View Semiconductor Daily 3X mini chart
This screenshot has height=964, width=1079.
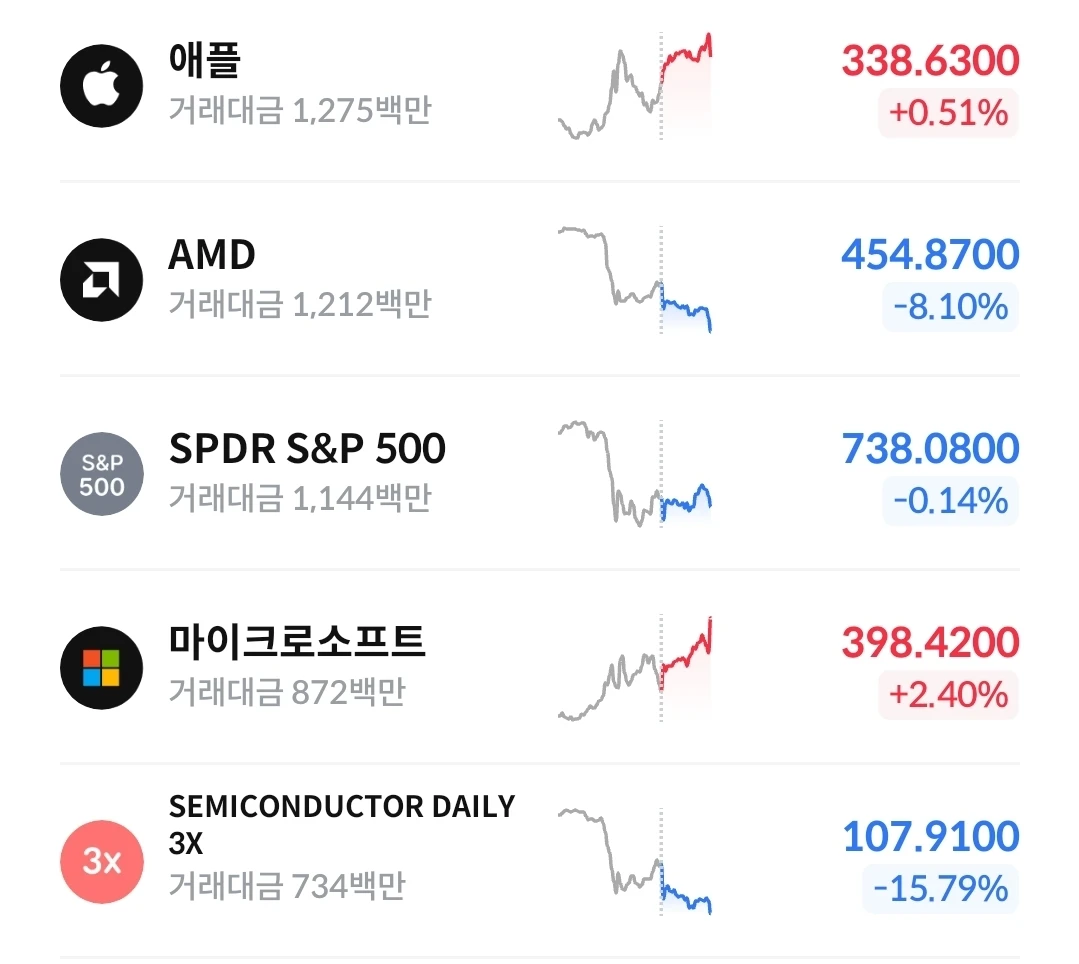[x=635, y=862]
